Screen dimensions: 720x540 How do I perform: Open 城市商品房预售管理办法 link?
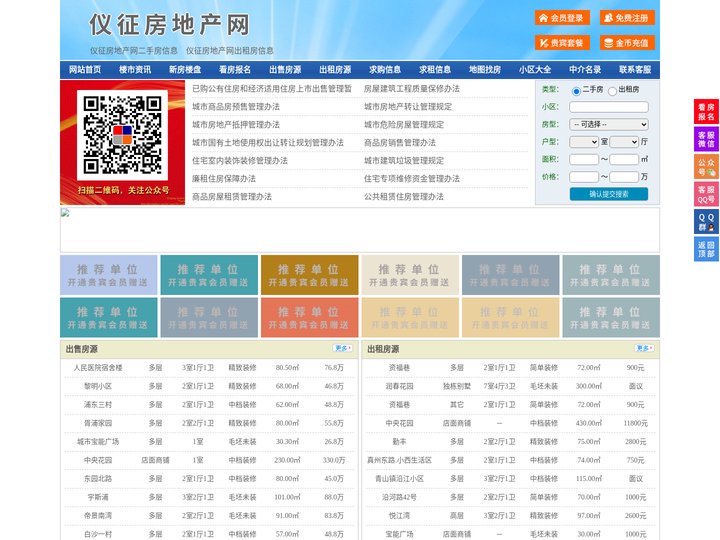[236, 107]
